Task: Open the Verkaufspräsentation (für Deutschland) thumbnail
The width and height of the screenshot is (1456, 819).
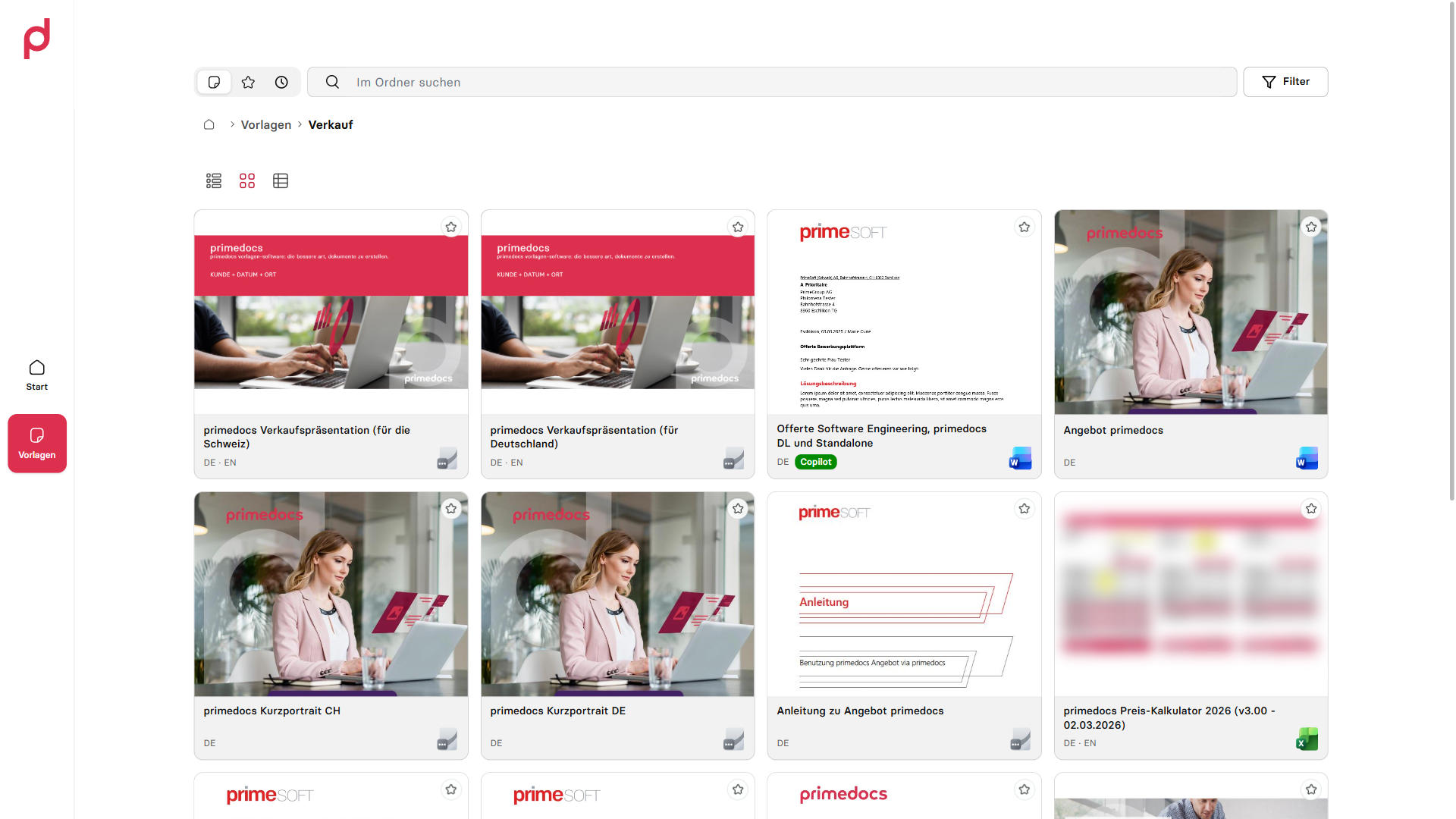Action: click(617, 312)
